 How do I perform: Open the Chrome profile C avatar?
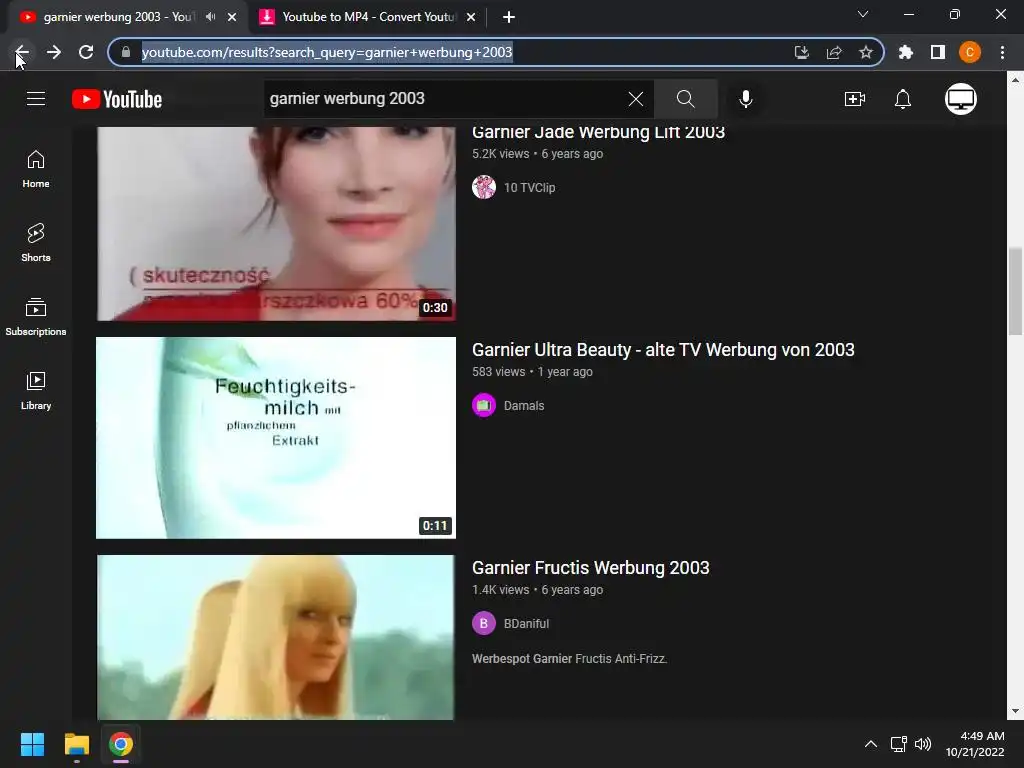970,52
